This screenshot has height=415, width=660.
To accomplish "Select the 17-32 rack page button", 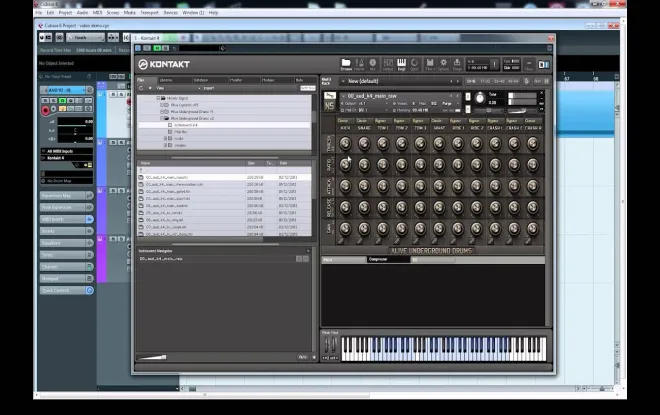I will point(485,81).
